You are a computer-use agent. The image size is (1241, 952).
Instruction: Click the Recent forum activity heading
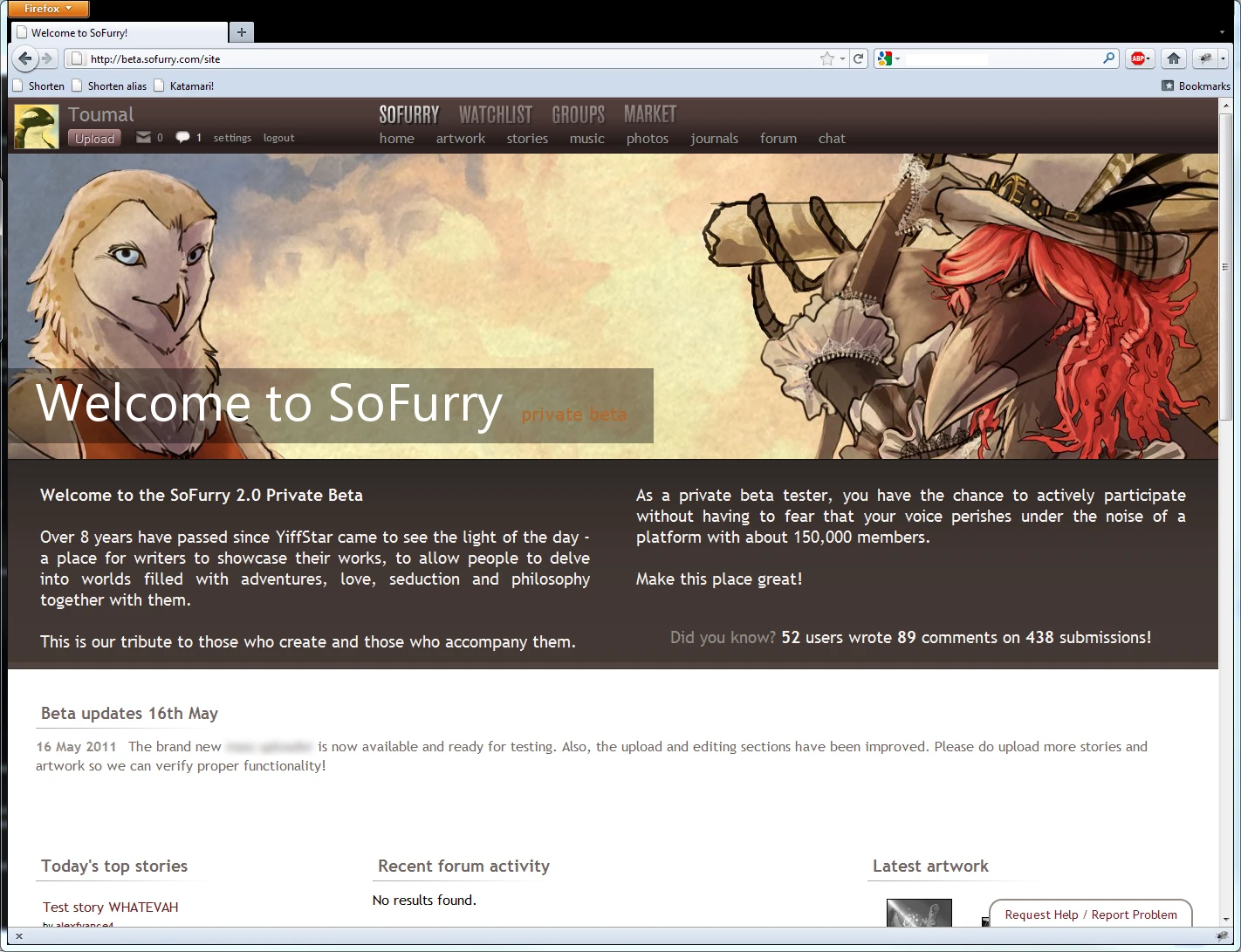click(463, 866)
